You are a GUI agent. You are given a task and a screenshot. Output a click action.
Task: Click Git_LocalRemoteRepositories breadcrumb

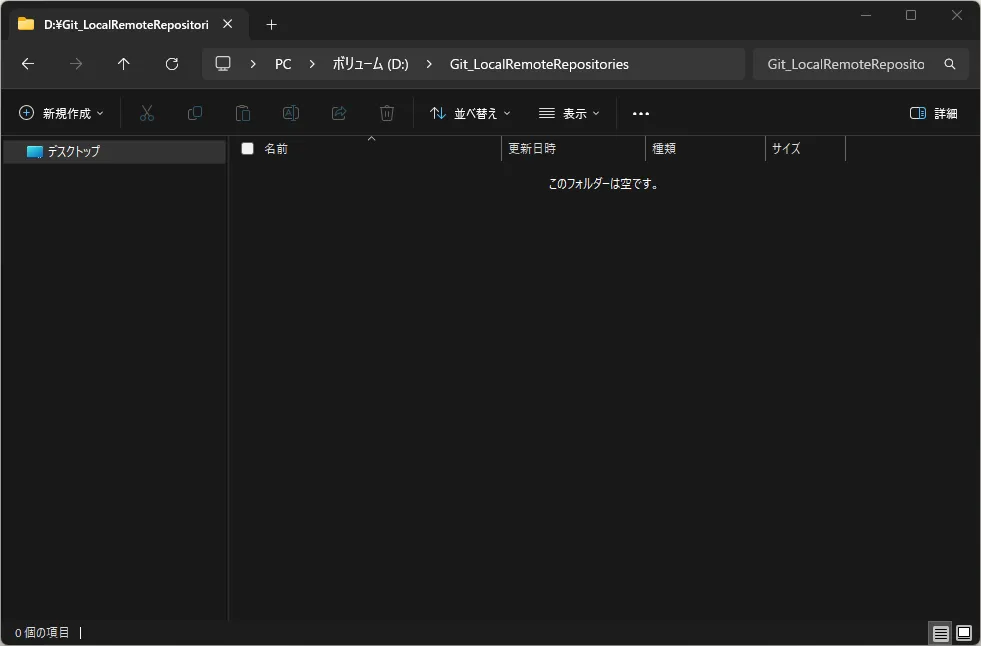(x=539, y=64)
